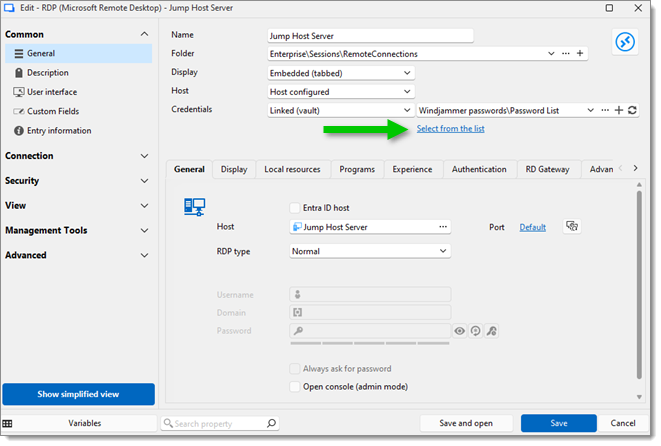Click the Default port link
Image resolution: width=661 pixels, height=446 pixels.
pos(532,227)
